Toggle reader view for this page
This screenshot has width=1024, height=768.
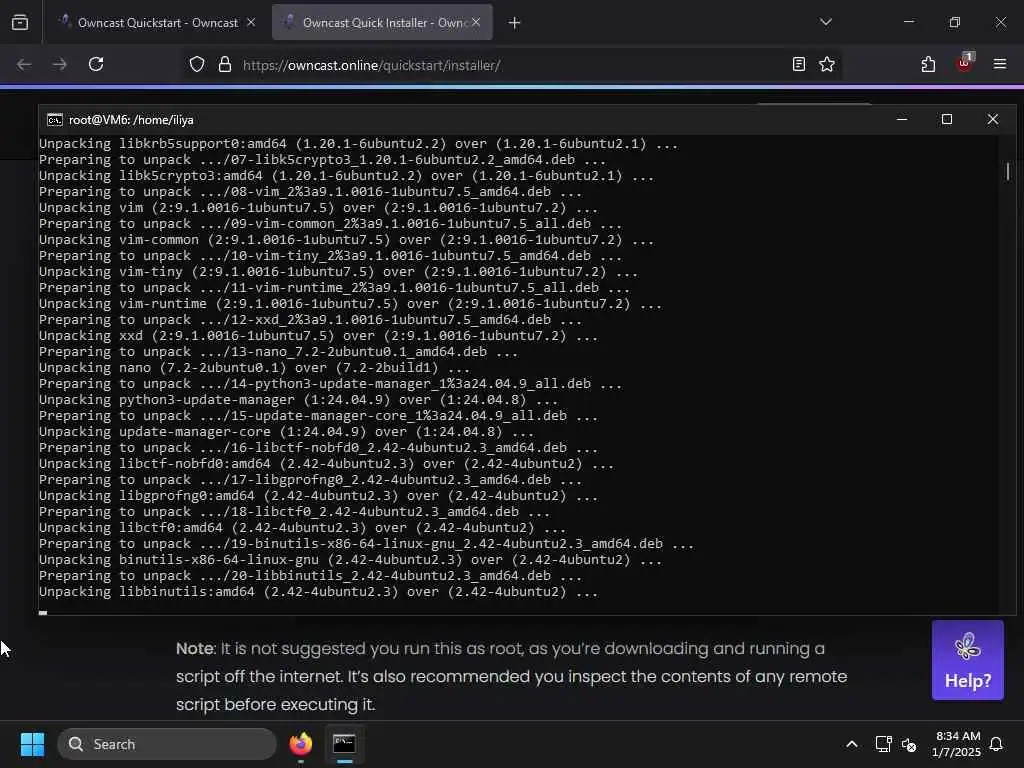[798, 64]
